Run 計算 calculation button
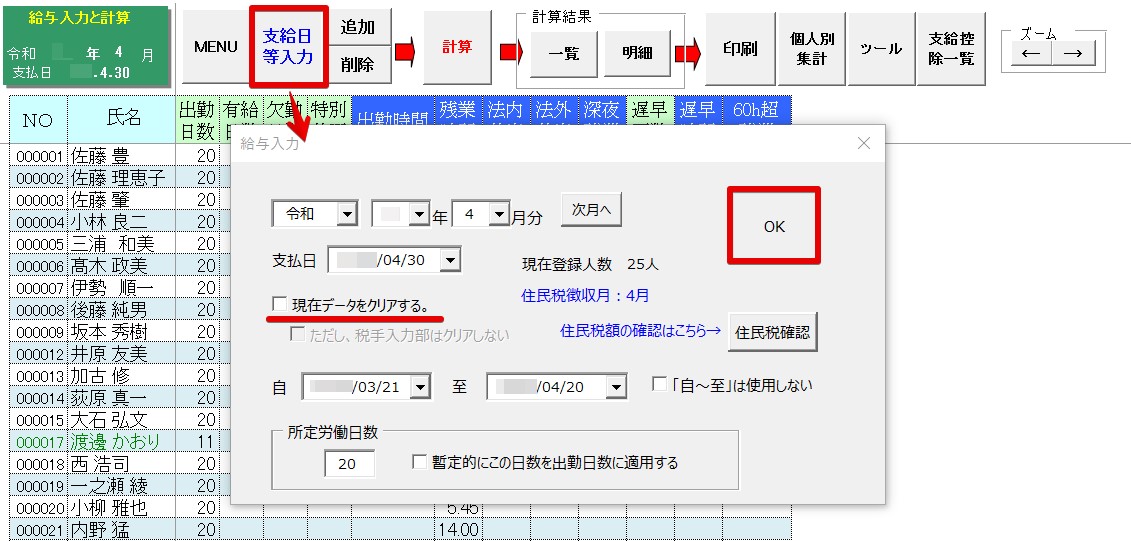The width and height of the screenshot is (1131, 541). click(457, 47)
